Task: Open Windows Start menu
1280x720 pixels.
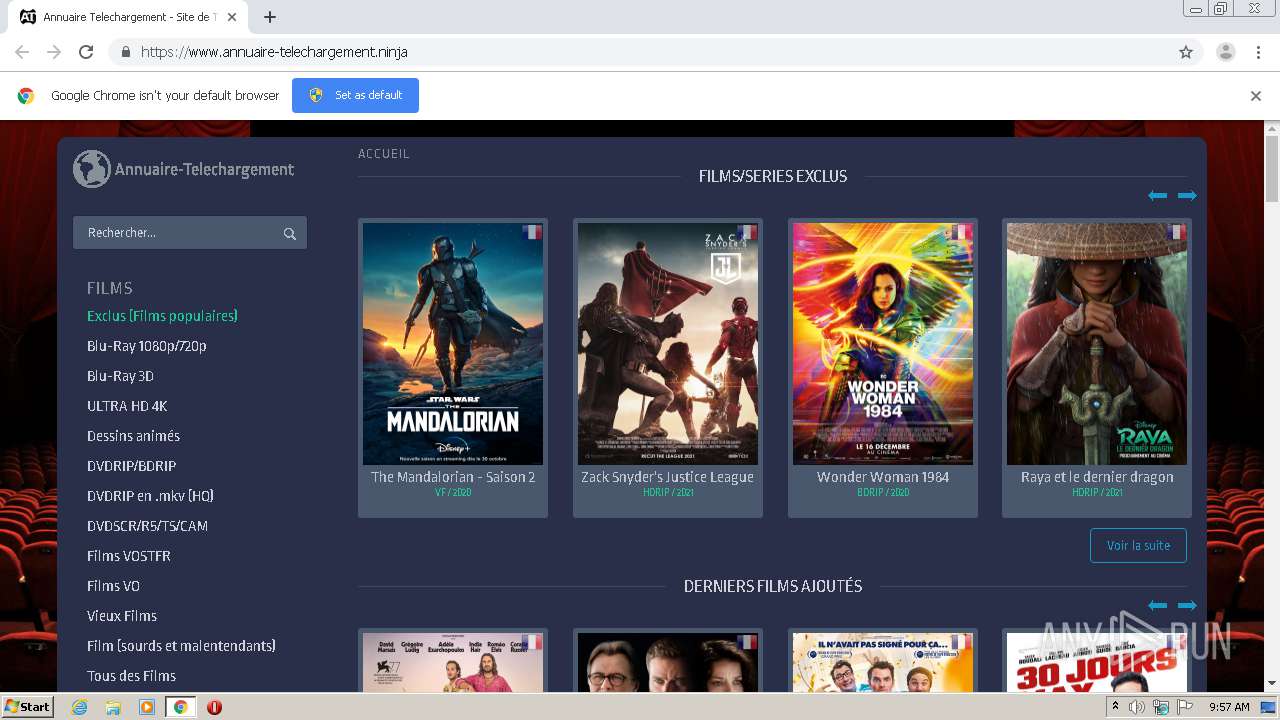Action: [27, 707]
